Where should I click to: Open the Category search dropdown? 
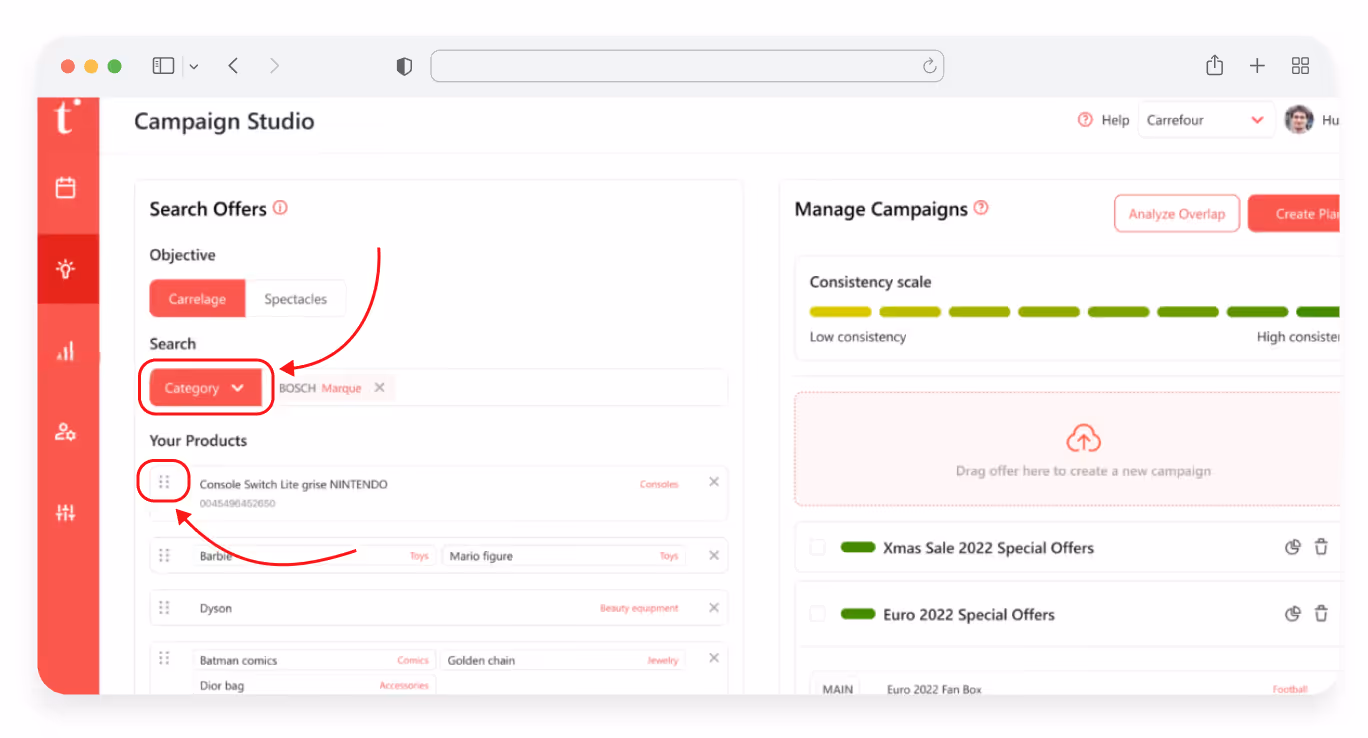coord(205,388)
